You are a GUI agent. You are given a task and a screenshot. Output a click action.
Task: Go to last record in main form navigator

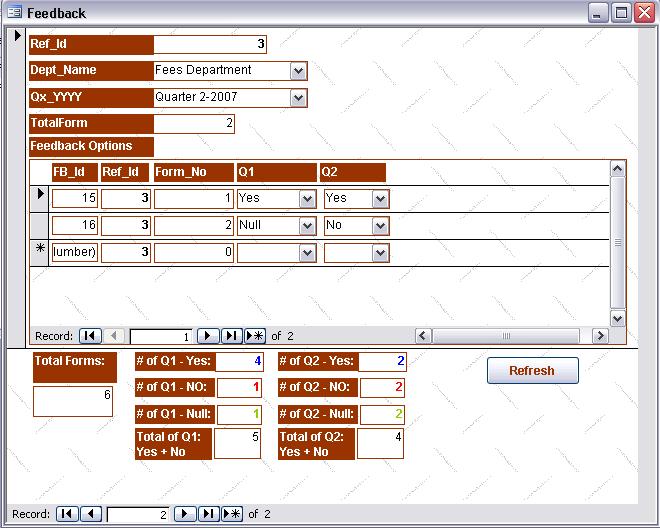click(x=208, y=514)
